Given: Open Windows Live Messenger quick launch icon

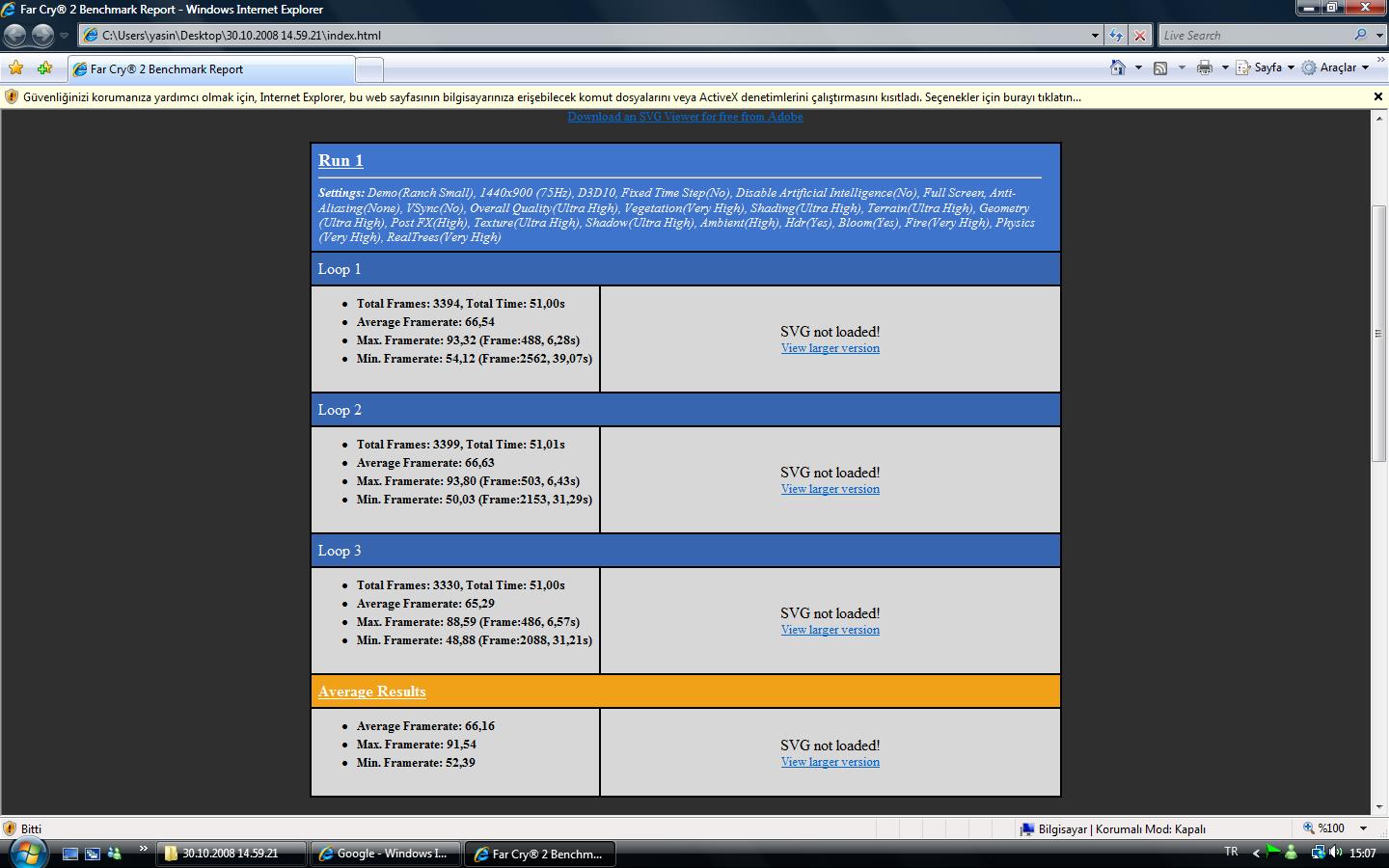Looking at the screenshot, I should (115, 854).
